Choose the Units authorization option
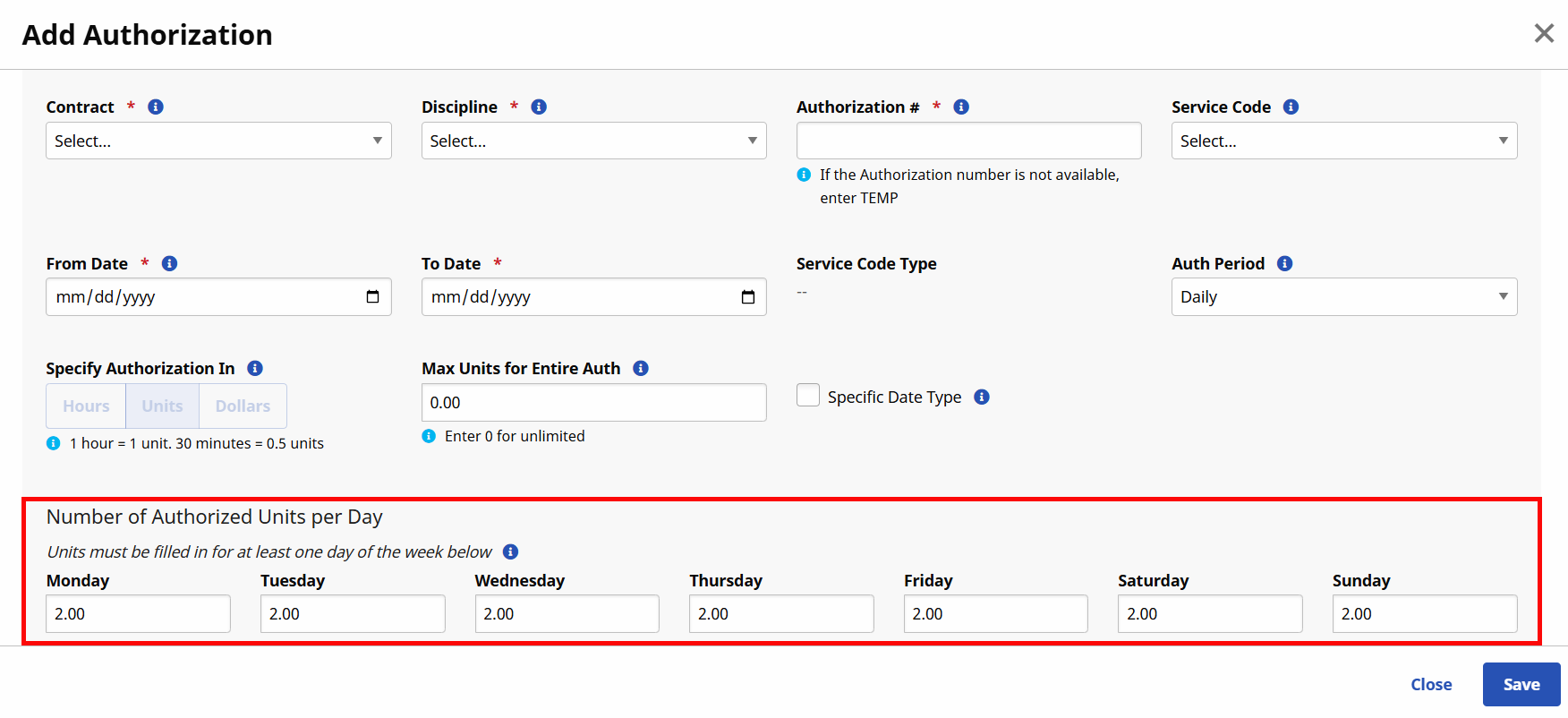The height and width of the screenshot is (718, 1568). (x=162, y=406)
